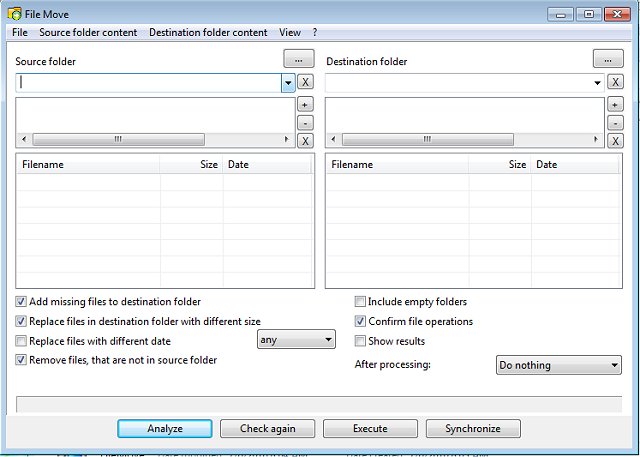Remove entry with source list minus button
This screenshot has width=640, height=457.
click(306, 123)
